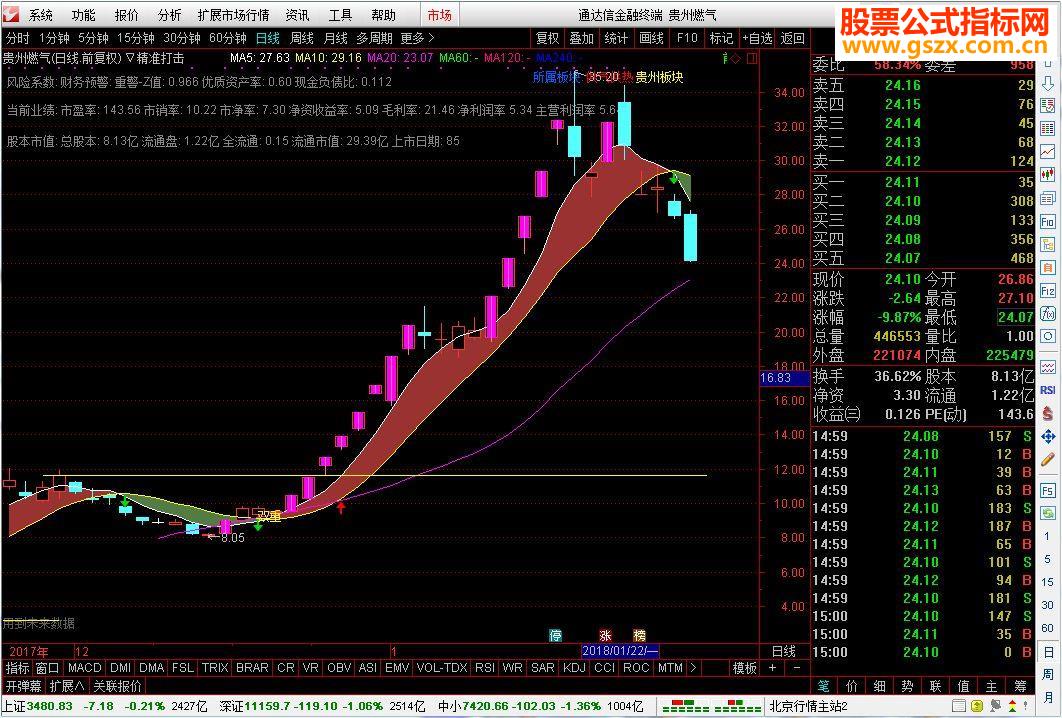Click the 2018/01/22 date marker on time axis
The width and height of the screenshot is (1062, 718).
(x=620, y=651)
